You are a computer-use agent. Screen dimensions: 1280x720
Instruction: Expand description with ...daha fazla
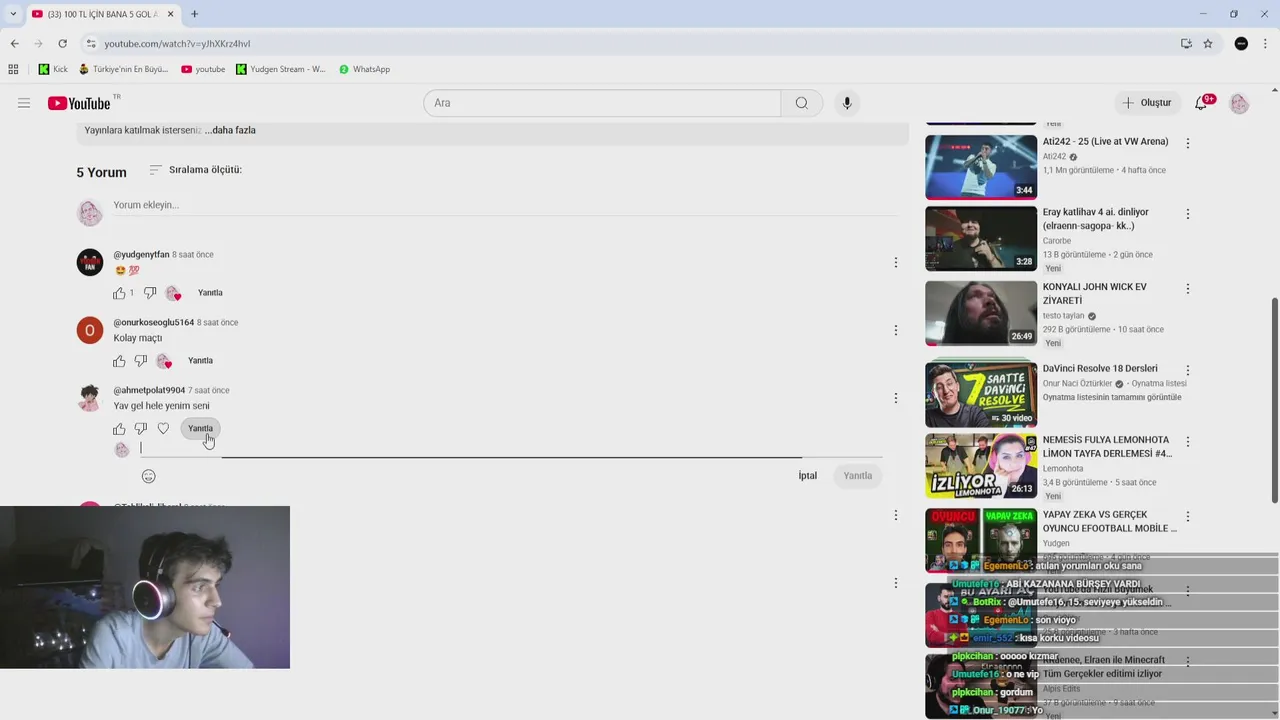pyautogui.click(x=230, y=130)
